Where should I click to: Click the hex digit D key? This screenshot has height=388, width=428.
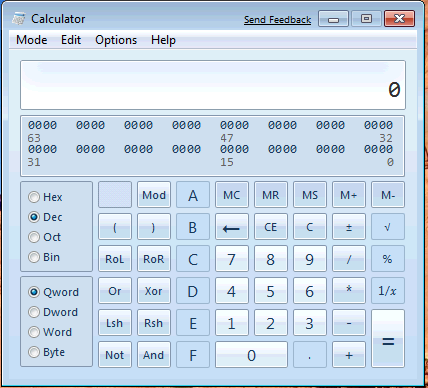(193, 291)
